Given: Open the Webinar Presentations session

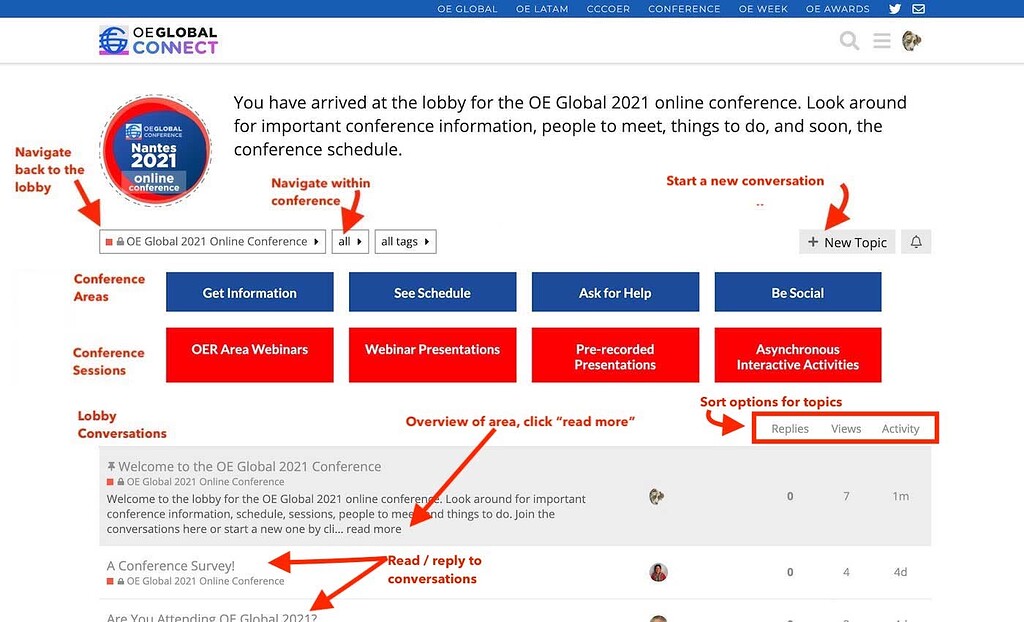Looking at the screenshot, I should 432,355.
